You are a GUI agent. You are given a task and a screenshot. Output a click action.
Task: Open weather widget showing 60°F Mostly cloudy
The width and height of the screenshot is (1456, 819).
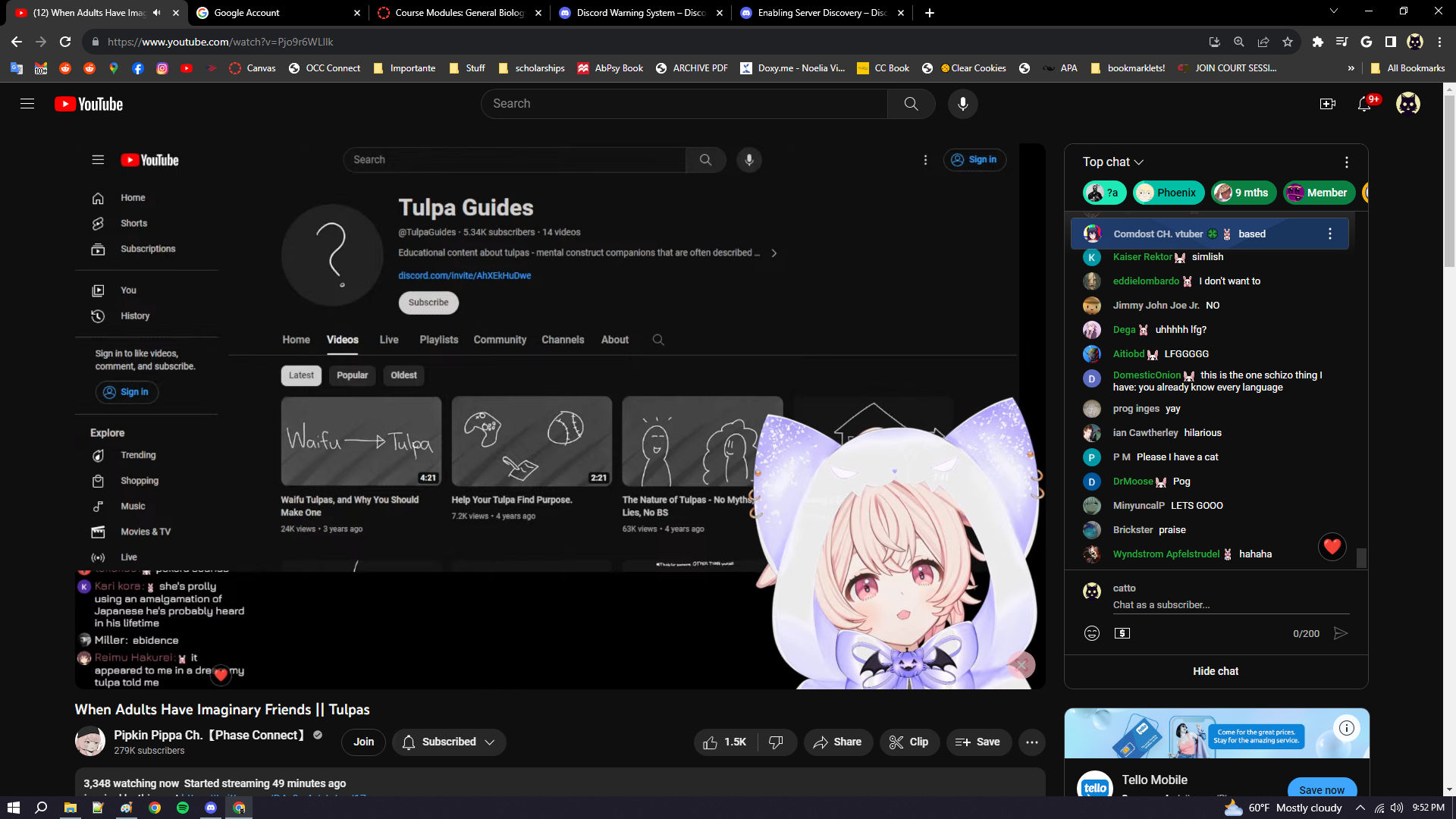tap(1283, 808)
